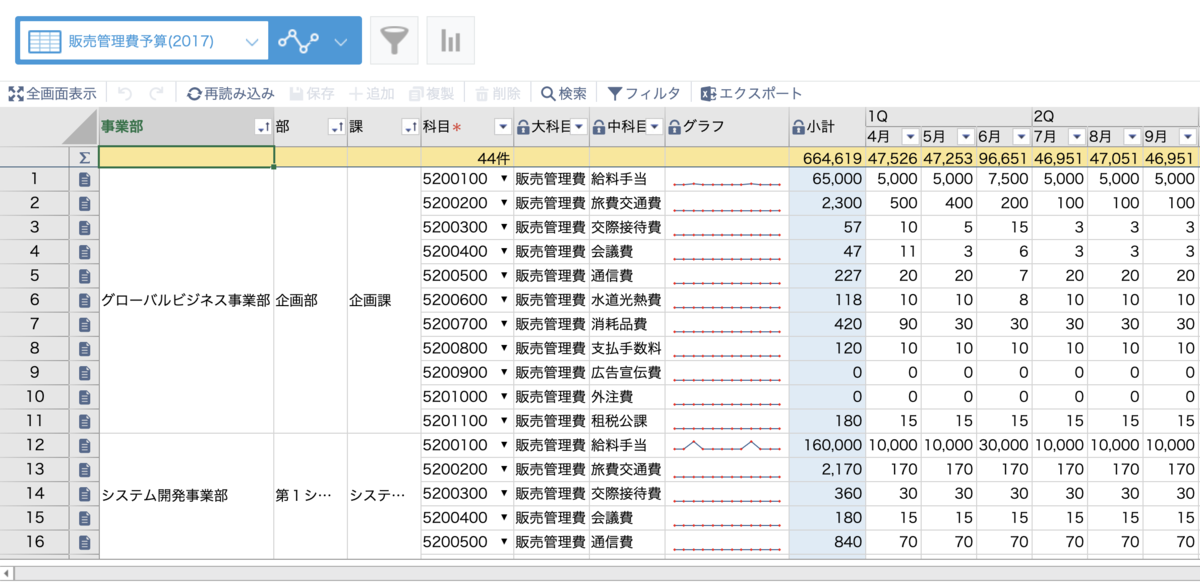Click the sort button on 課 header

pyautogui.click(x=409, y=127)
